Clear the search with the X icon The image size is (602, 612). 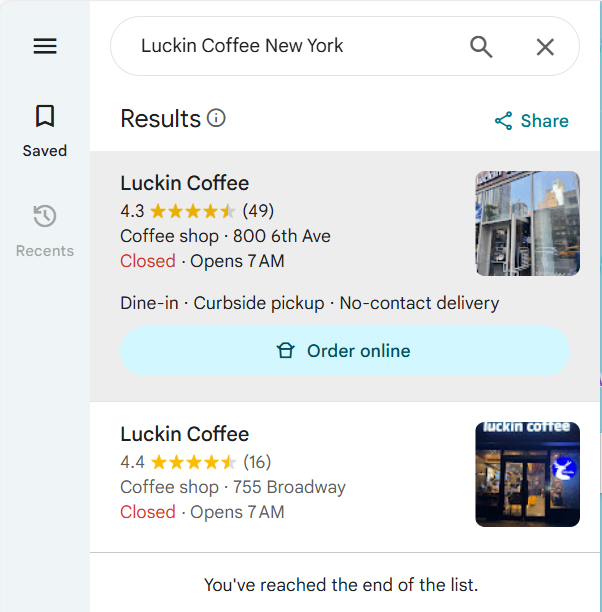click(545, 47)
